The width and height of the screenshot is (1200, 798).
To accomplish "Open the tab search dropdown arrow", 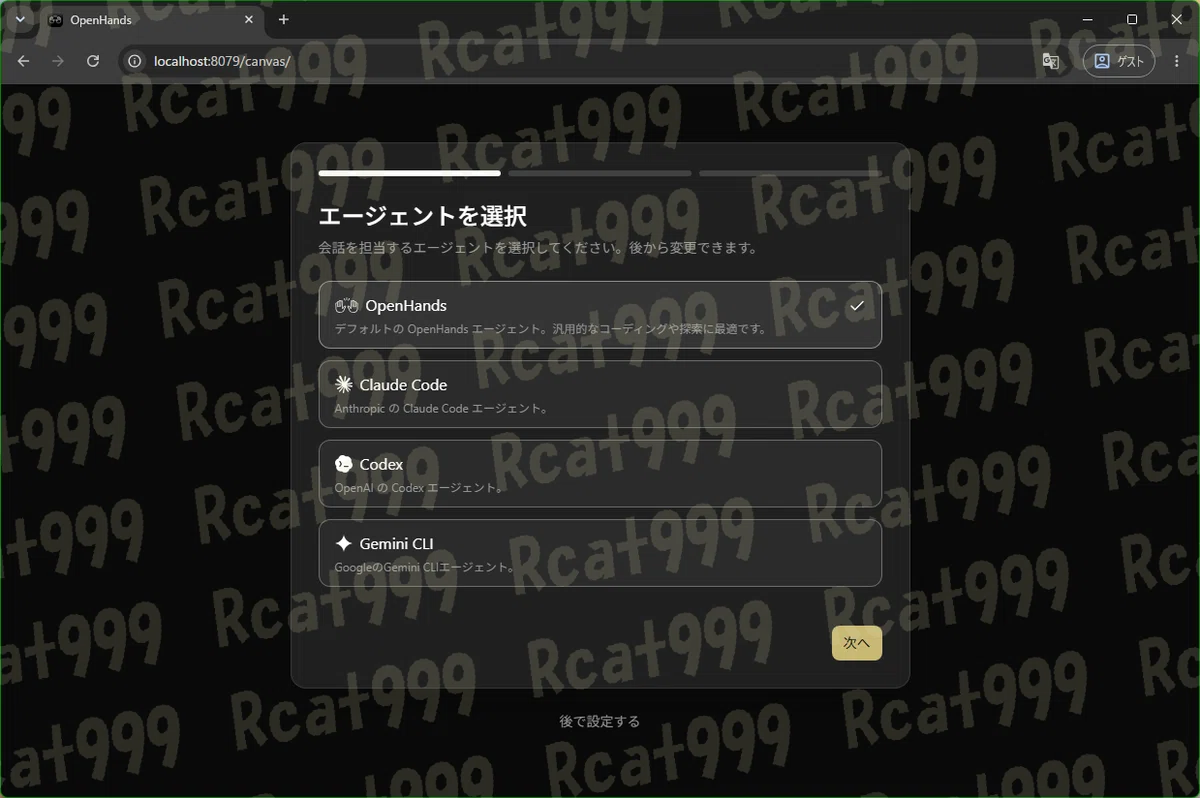I will coord(19,19).
